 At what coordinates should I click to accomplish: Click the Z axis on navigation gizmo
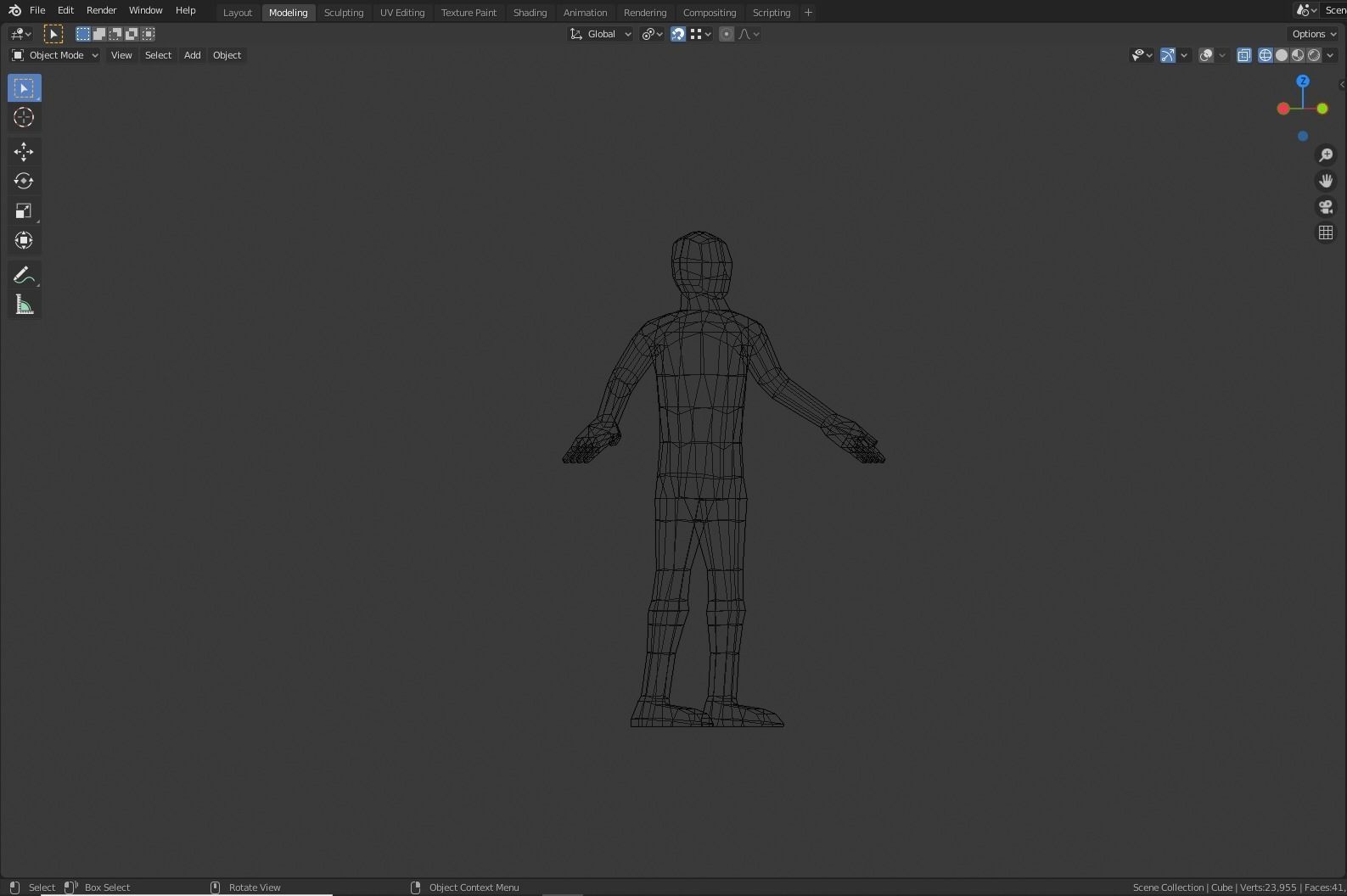1303,81
